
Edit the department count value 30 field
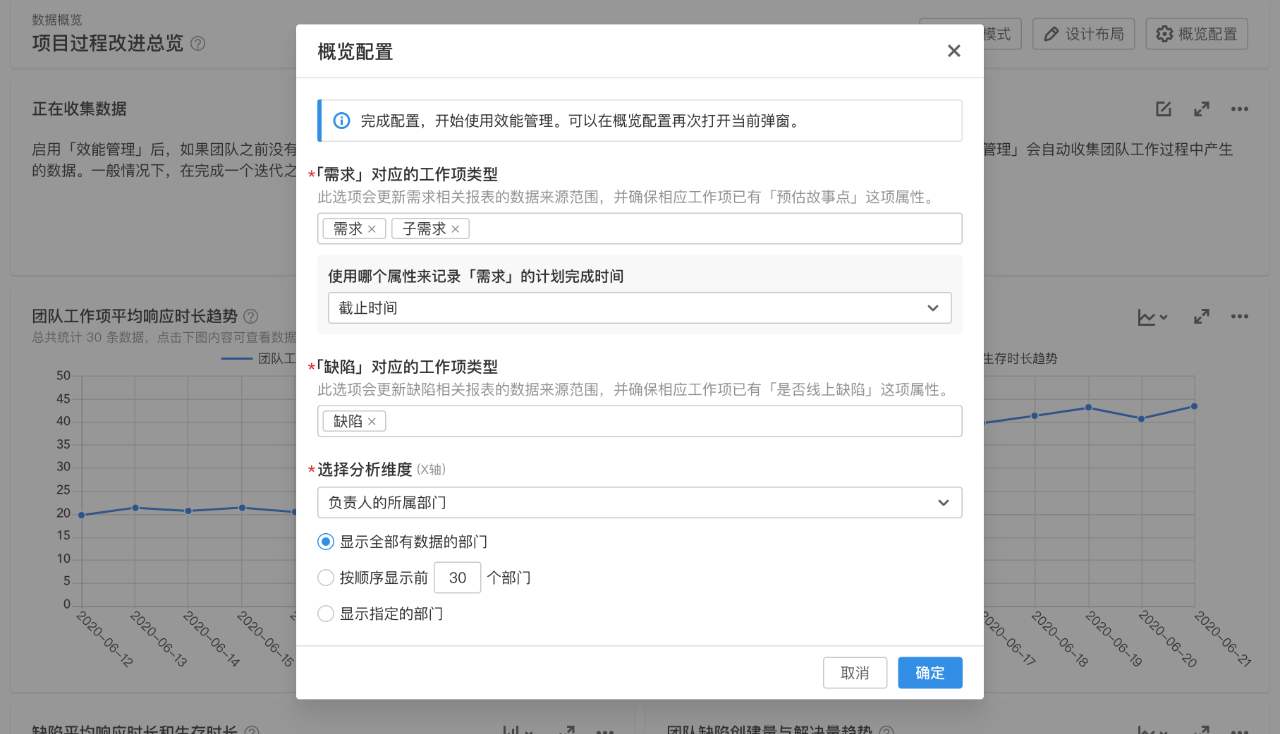tap(457, 577)
